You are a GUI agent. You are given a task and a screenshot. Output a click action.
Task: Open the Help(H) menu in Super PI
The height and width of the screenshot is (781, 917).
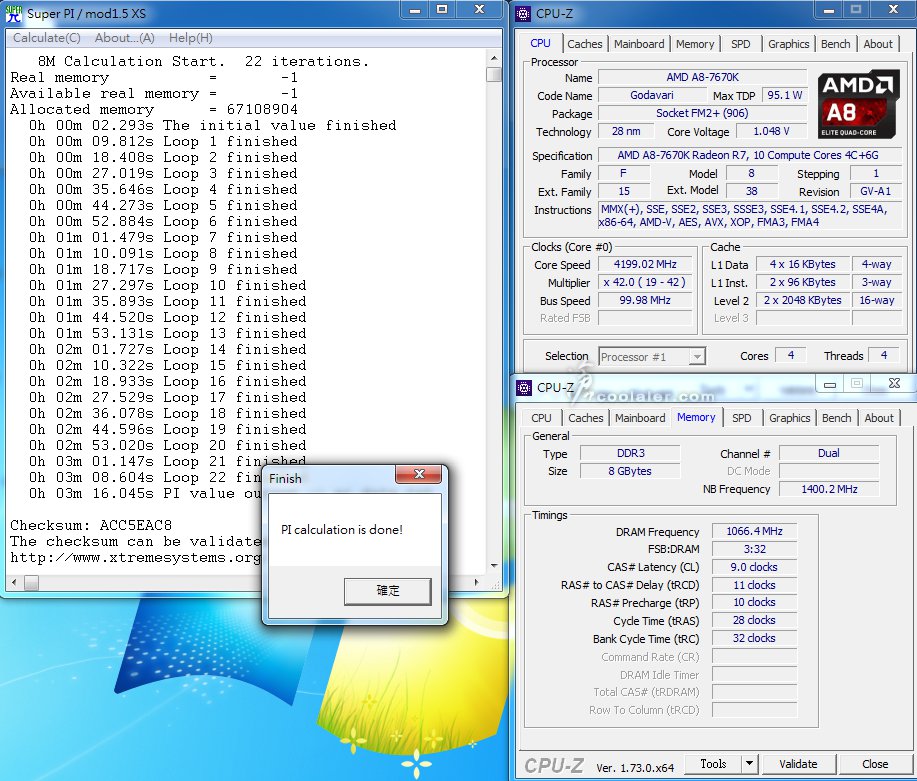pos(191,38)
